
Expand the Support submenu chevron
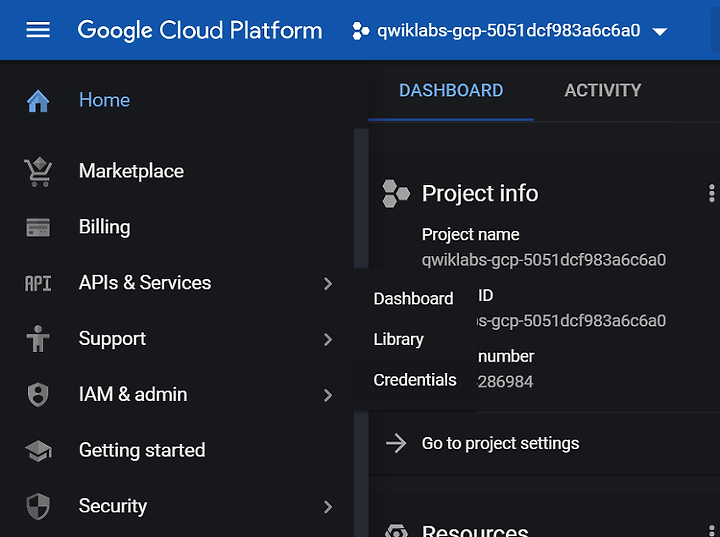click(x=327, y=339)
